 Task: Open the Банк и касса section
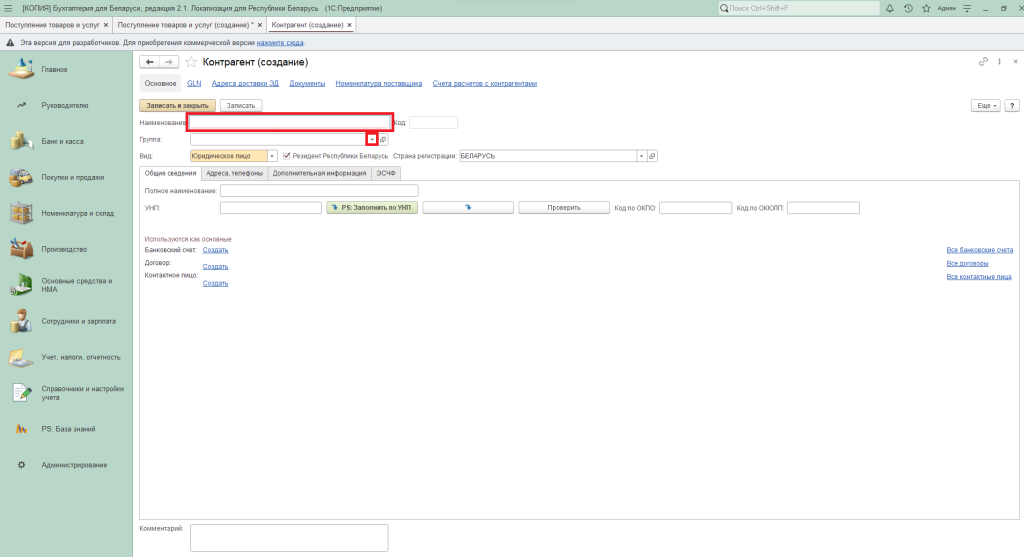[62, 142]
